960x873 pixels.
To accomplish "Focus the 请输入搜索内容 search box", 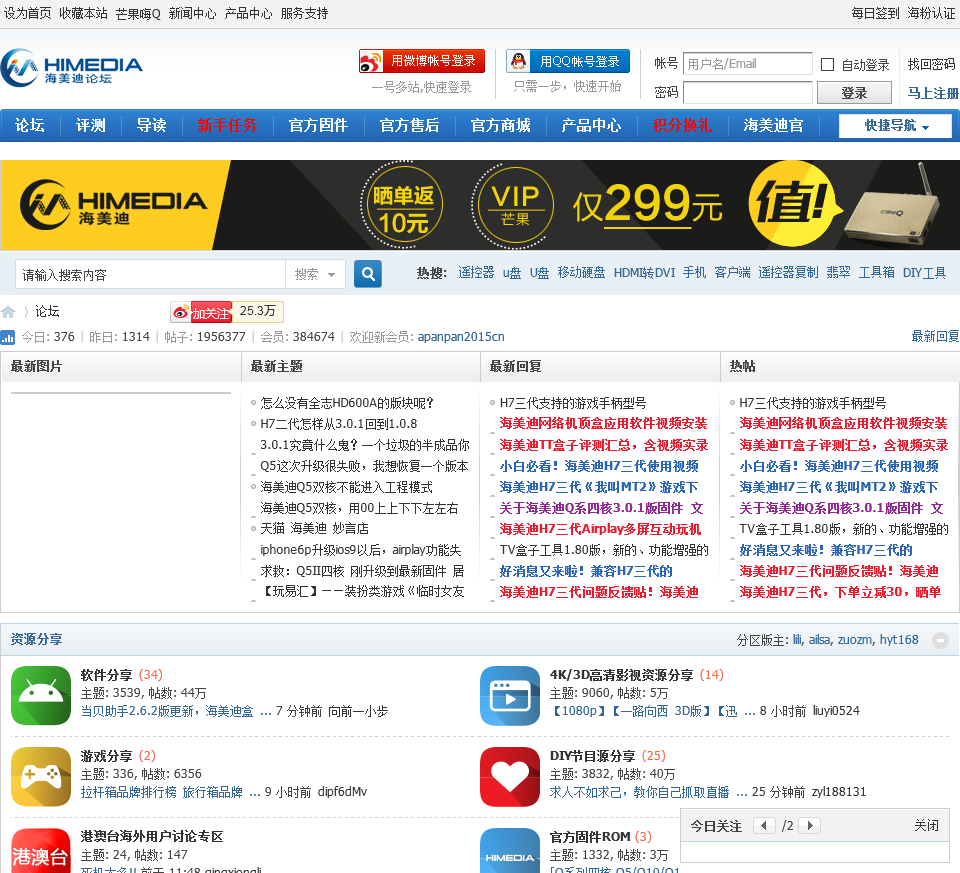I will [151, 274].
